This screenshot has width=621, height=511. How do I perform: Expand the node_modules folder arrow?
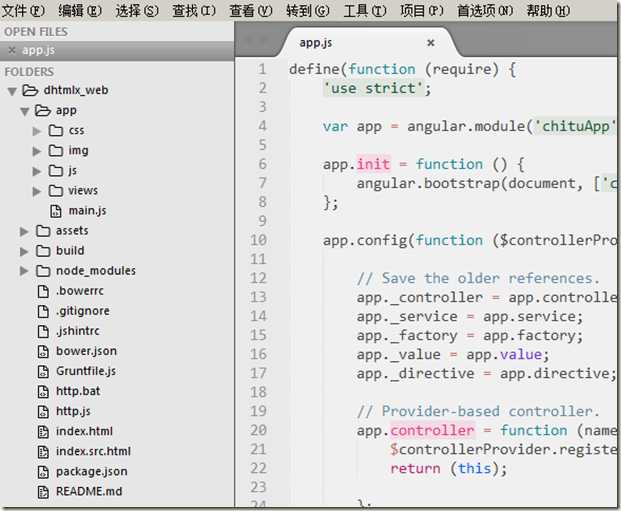pos(24,271)
